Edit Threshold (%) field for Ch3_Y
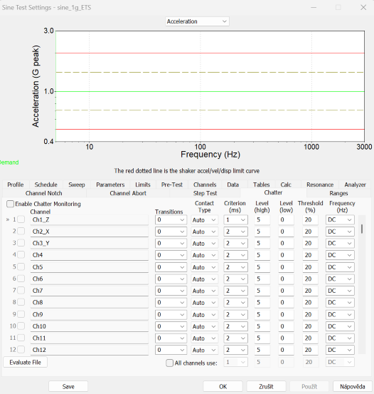The width and height of the screenshot is (374, 394). tap(310, 243)
